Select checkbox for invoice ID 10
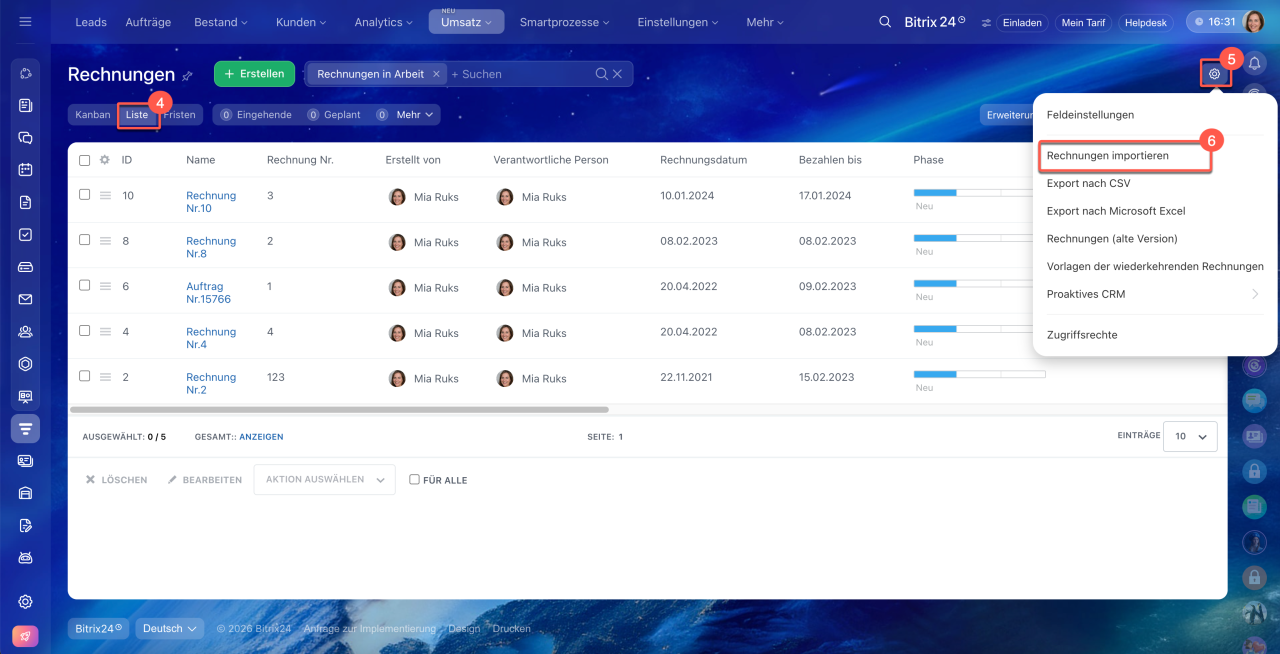The width and height of the screenshot is (1280, 654). click(x=85, y=195)
